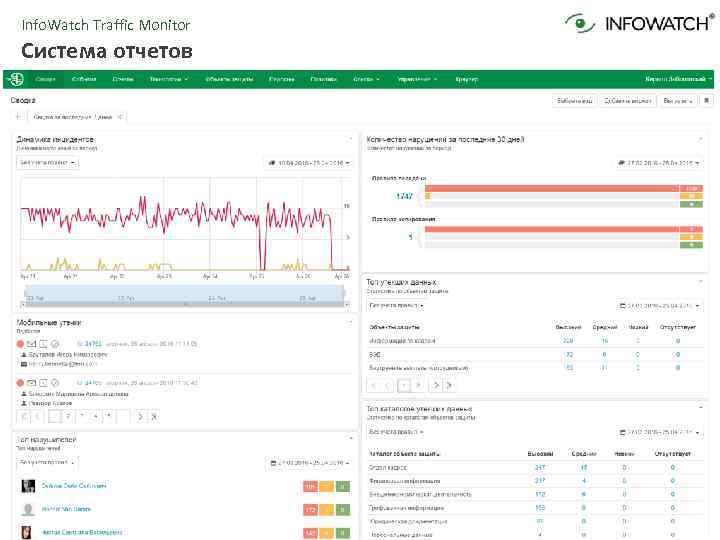This screenshot has height=540, width=720.
Task: Open date range dropdown in Количество нарушений panel
Action: [x=658, y=163]
